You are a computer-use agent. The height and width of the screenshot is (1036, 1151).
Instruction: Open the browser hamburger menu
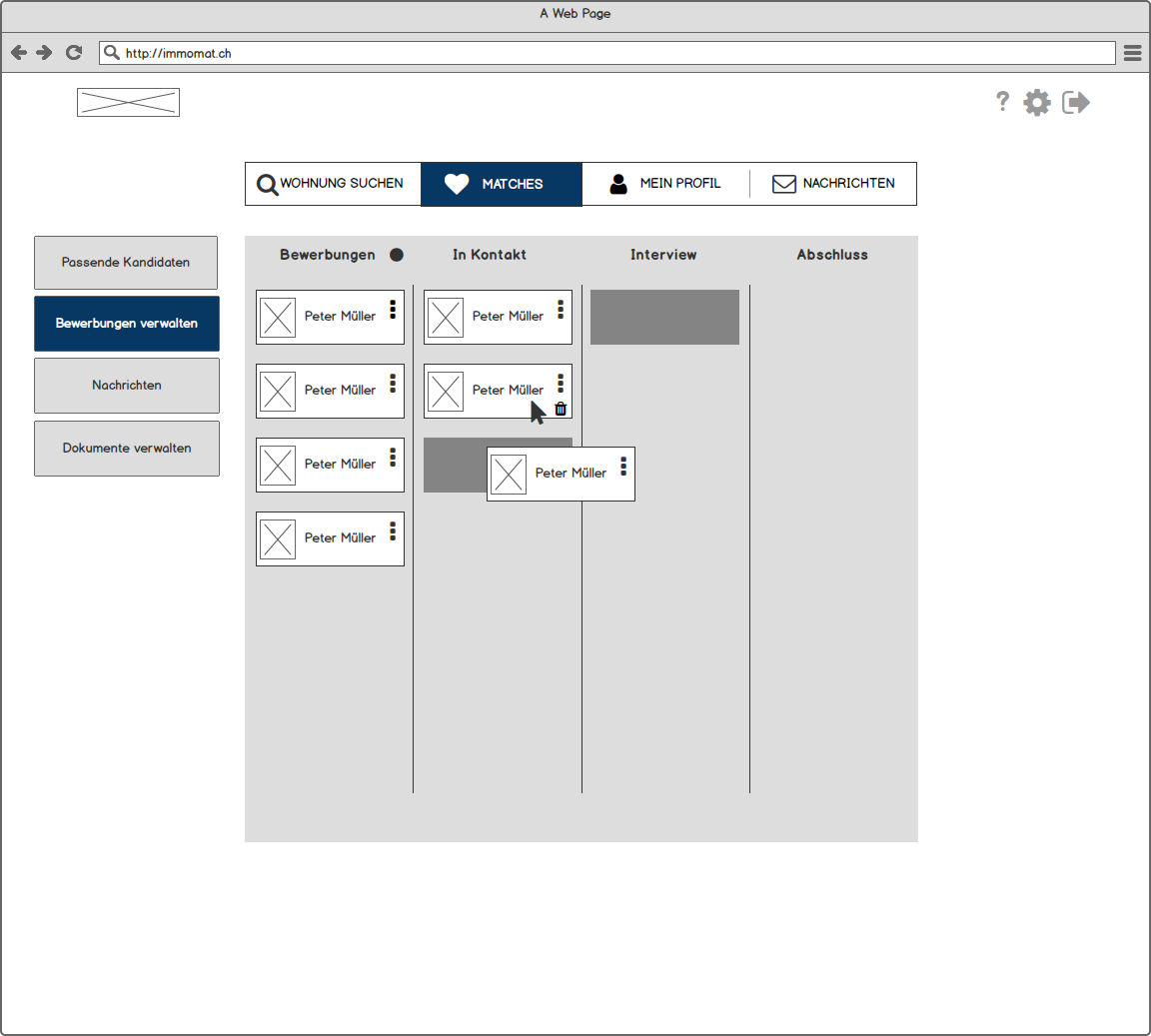click(1132, 53)
